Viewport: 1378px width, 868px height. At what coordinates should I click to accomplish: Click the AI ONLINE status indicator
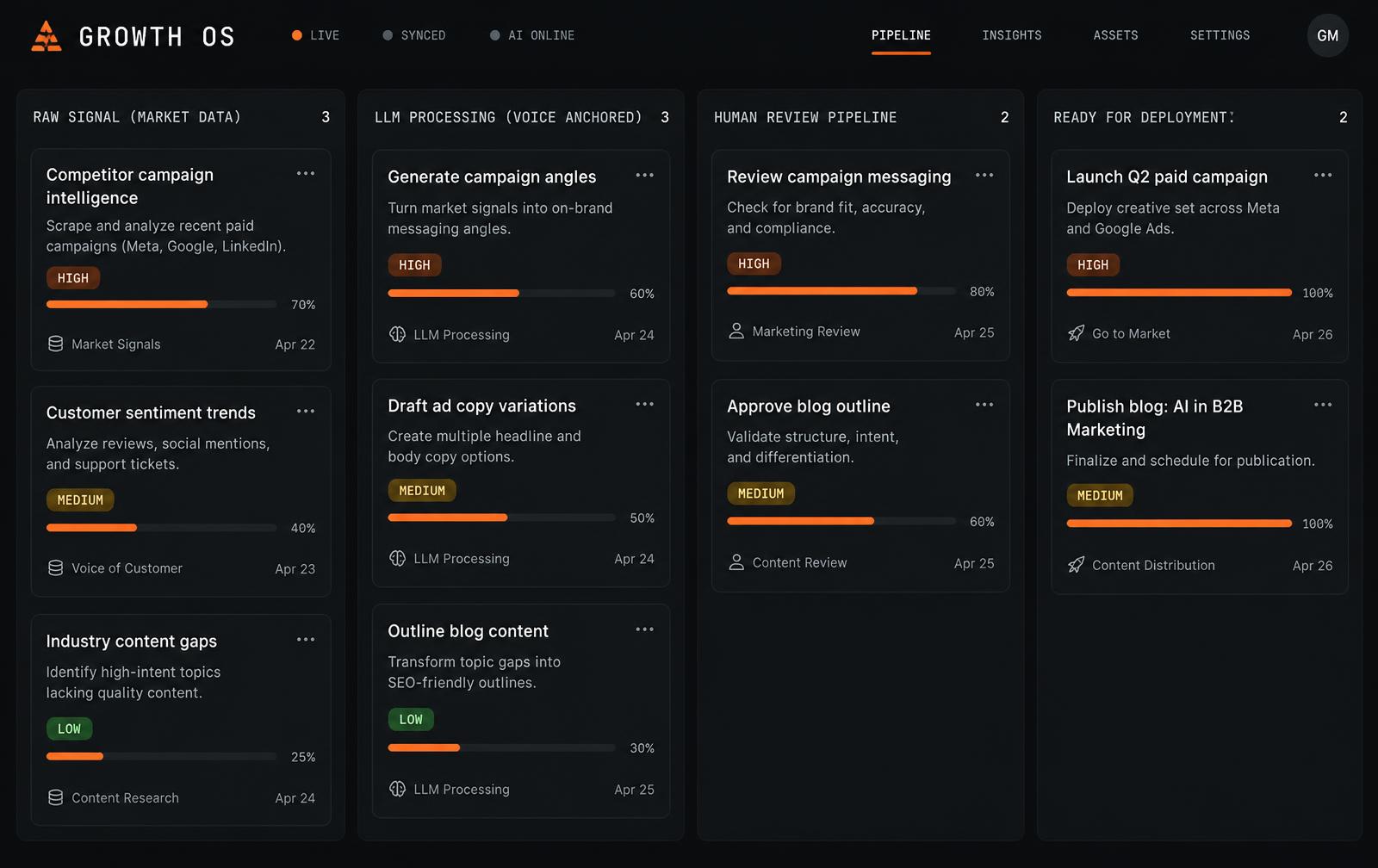(532, 35)
